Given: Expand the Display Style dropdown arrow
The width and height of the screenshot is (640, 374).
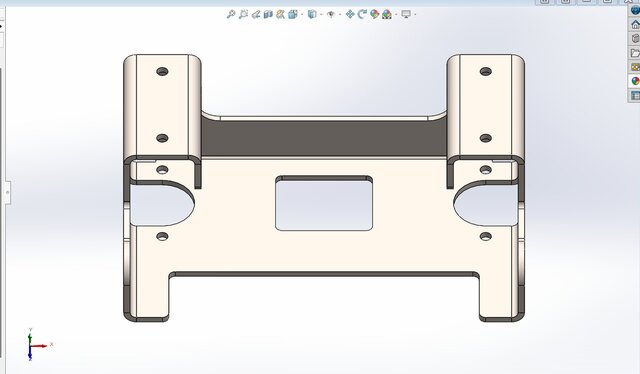Looking at the screenshot, I should click(321, 15).
